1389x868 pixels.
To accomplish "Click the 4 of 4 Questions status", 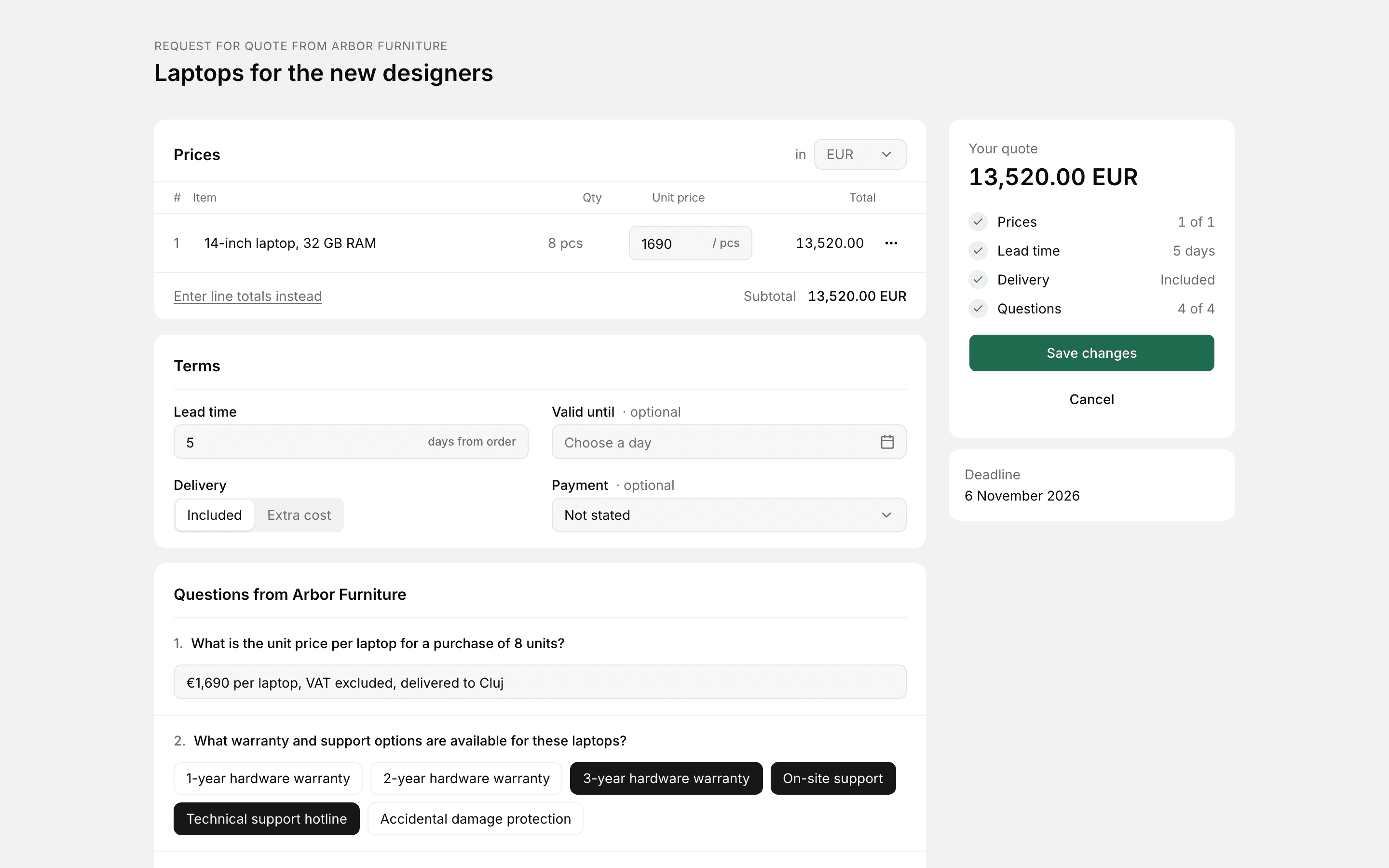I will (x=1196, y=309).
